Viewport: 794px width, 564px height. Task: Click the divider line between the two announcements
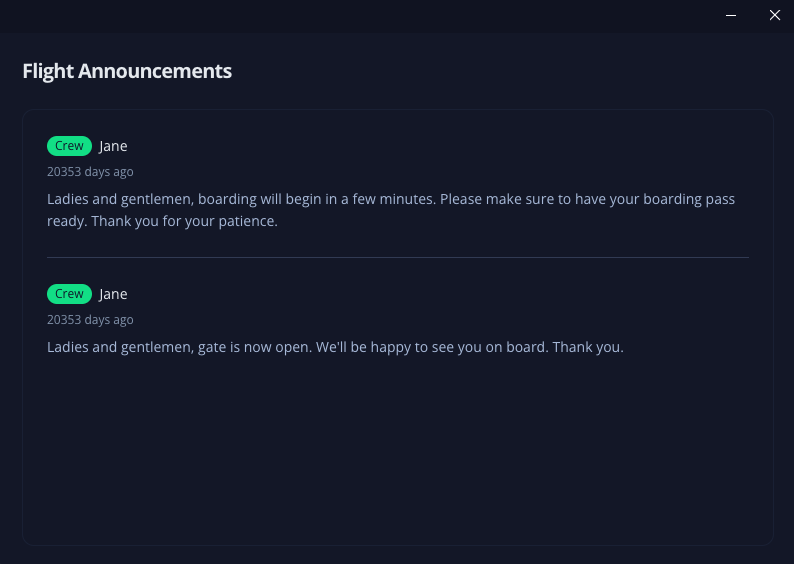(397, 257)
